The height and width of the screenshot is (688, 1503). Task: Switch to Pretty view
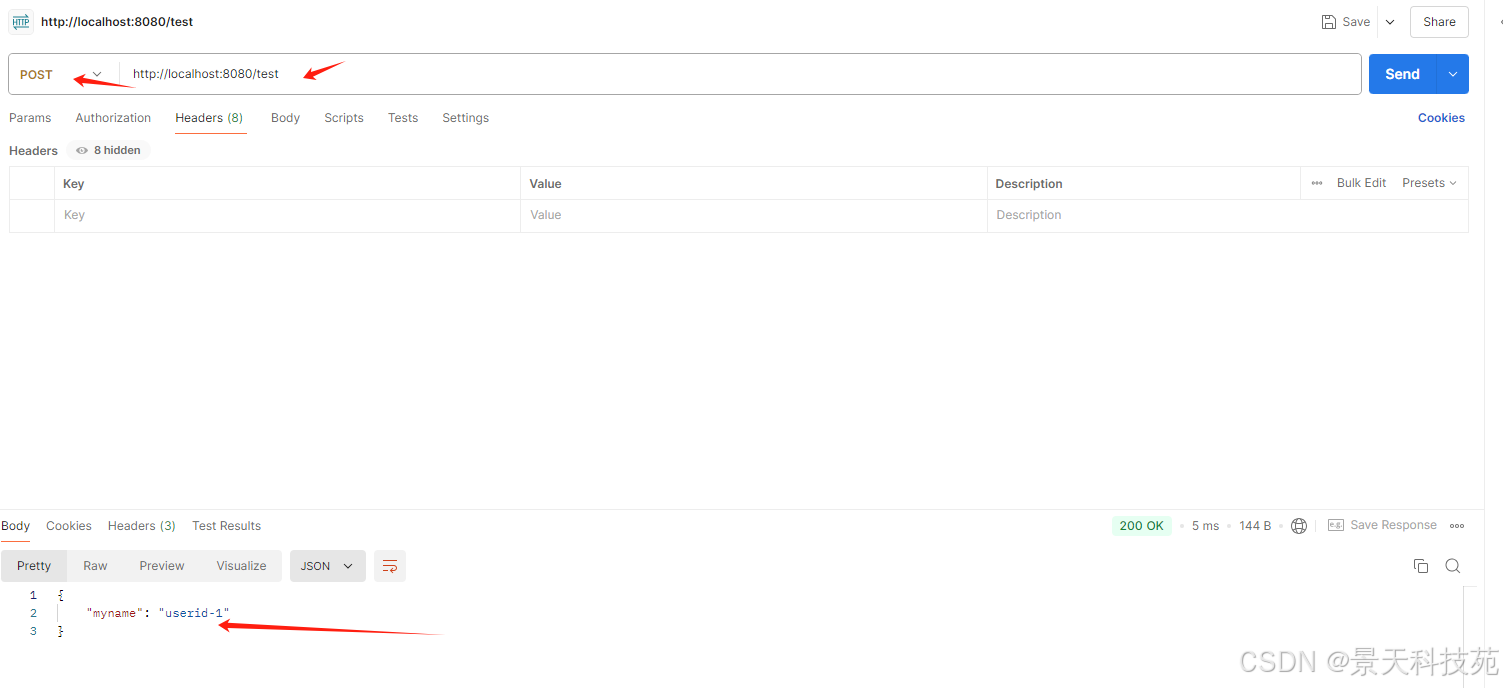pyautogui.click(x=34, y=566)
